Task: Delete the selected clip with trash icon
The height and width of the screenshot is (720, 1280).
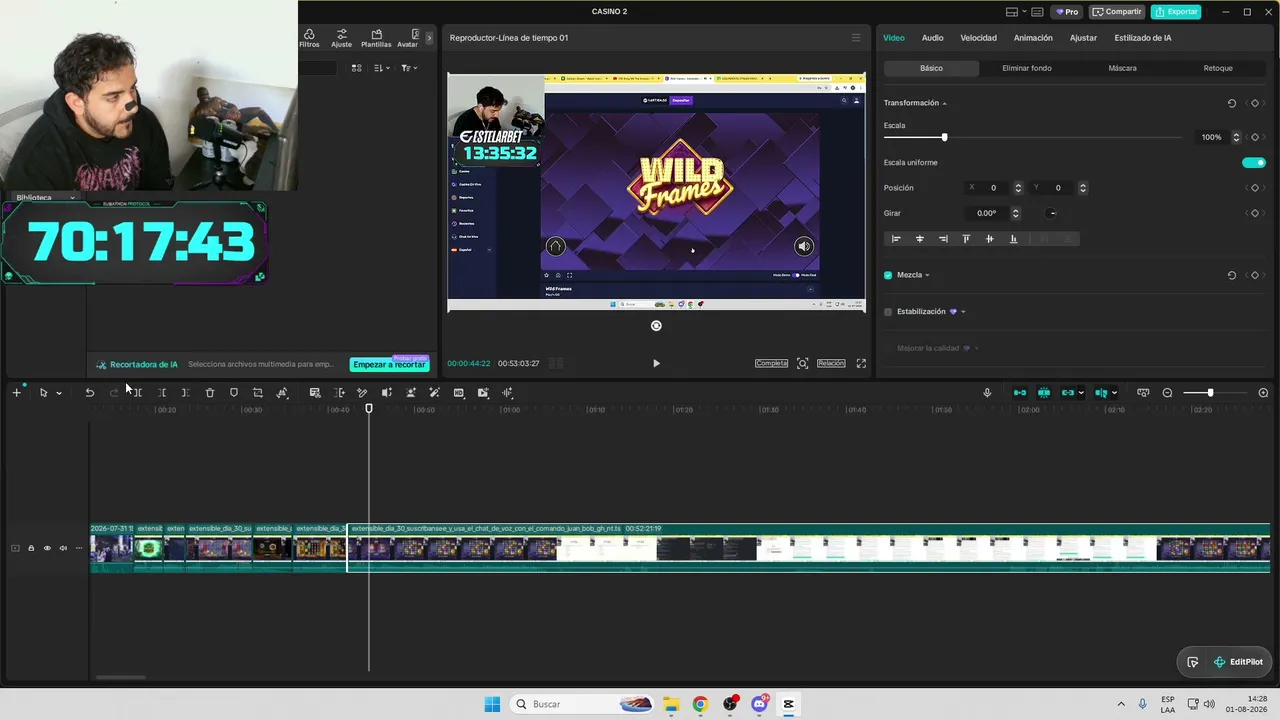Action: click(210, 393)
